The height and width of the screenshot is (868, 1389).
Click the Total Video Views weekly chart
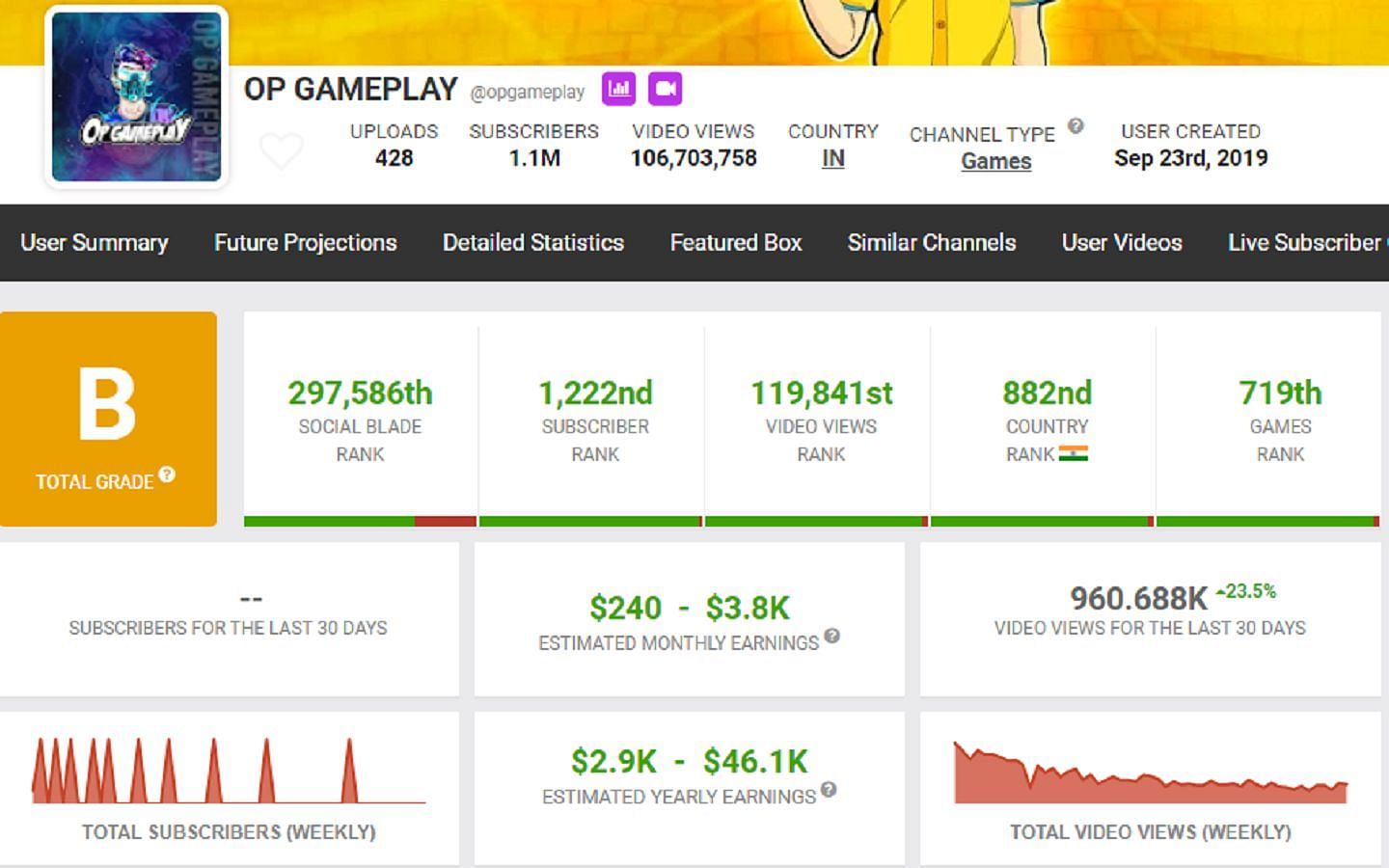pyautogui.click(x=1151, y=773)
